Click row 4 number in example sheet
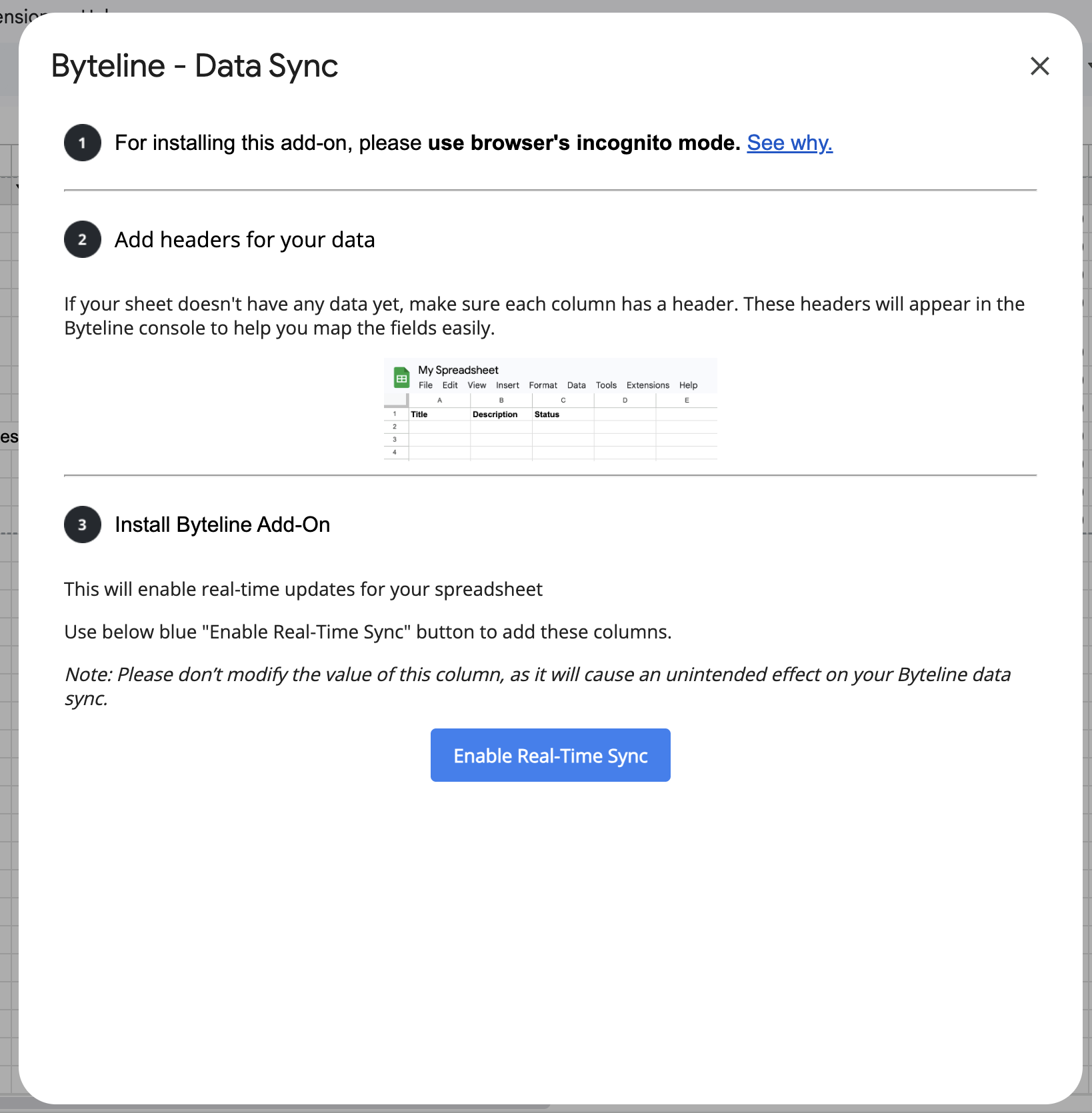The image size is (1092, 1113). click(395, 453)
